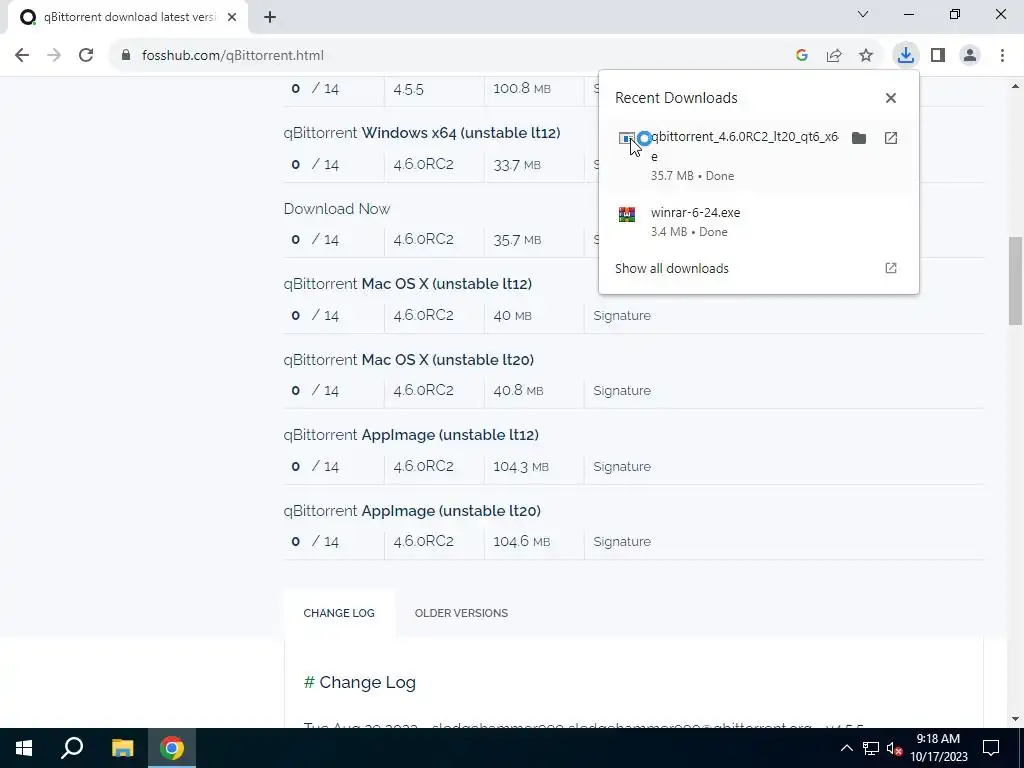Open the Chrome side panel
The width and height of the screenshot is (1024, 768).
pos(938,56)
